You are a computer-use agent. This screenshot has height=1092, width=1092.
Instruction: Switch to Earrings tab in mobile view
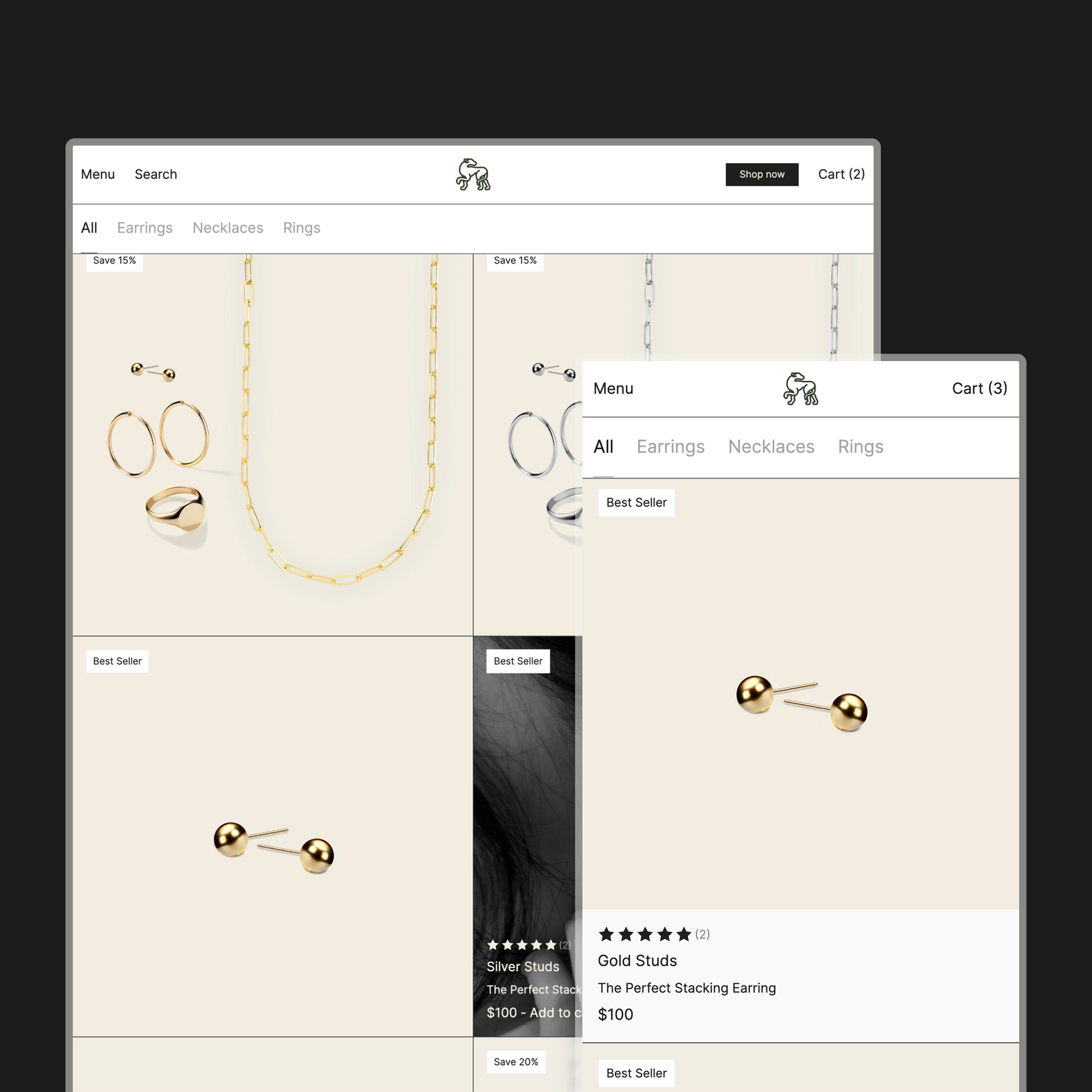point(670,447)
